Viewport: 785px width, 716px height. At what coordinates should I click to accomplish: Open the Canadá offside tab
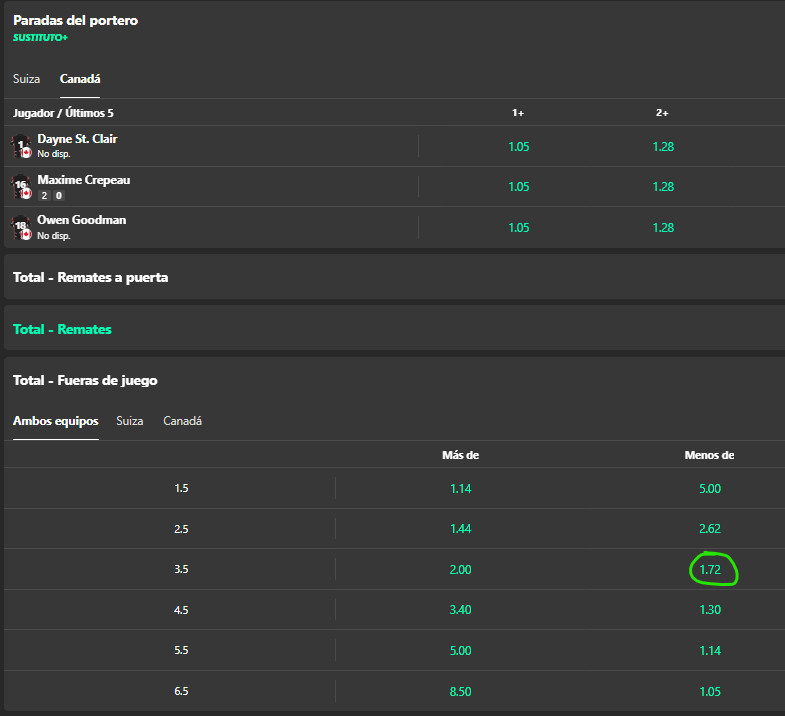[x=182, y=421]
